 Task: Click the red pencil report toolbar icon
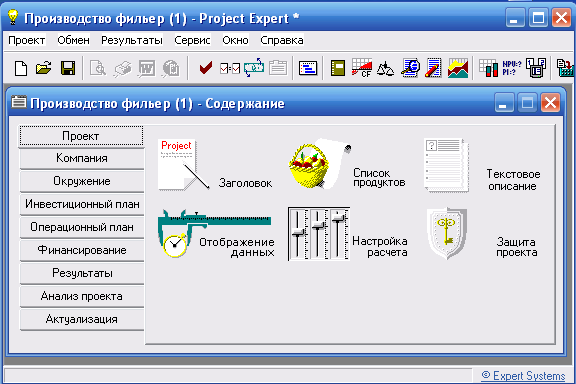[433, 68]
